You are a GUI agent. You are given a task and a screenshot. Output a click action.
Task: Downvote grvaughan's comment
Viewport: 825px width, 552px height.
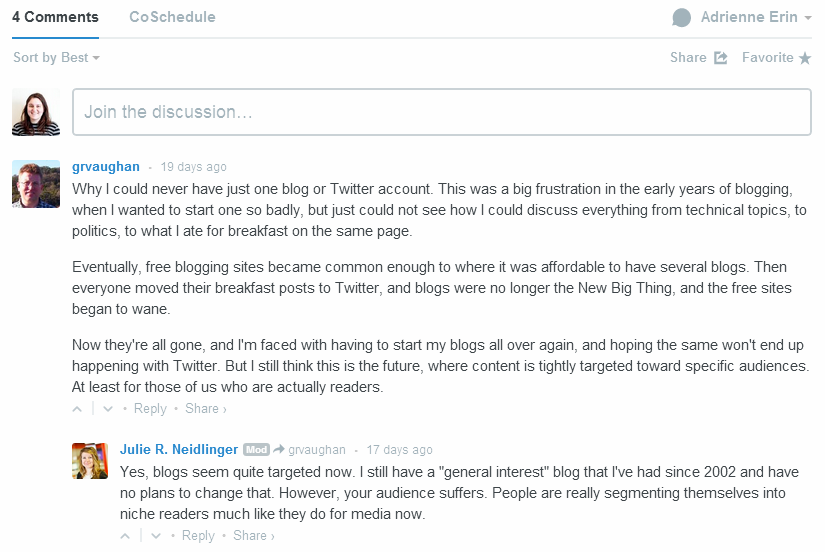(108, 409)
